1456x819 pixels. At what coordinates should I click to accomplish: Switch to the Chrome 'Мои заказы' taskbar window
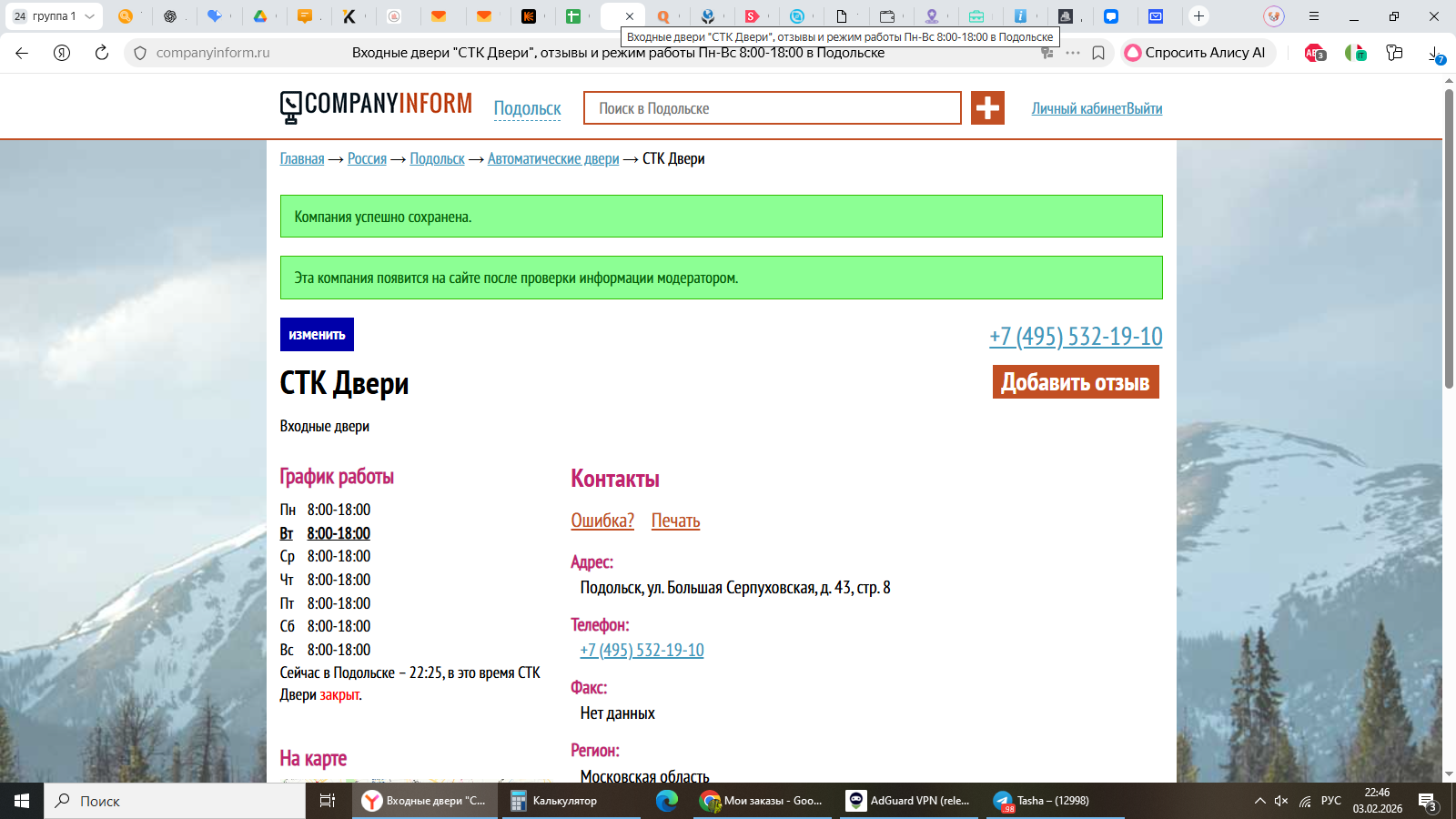coord(763,801)
